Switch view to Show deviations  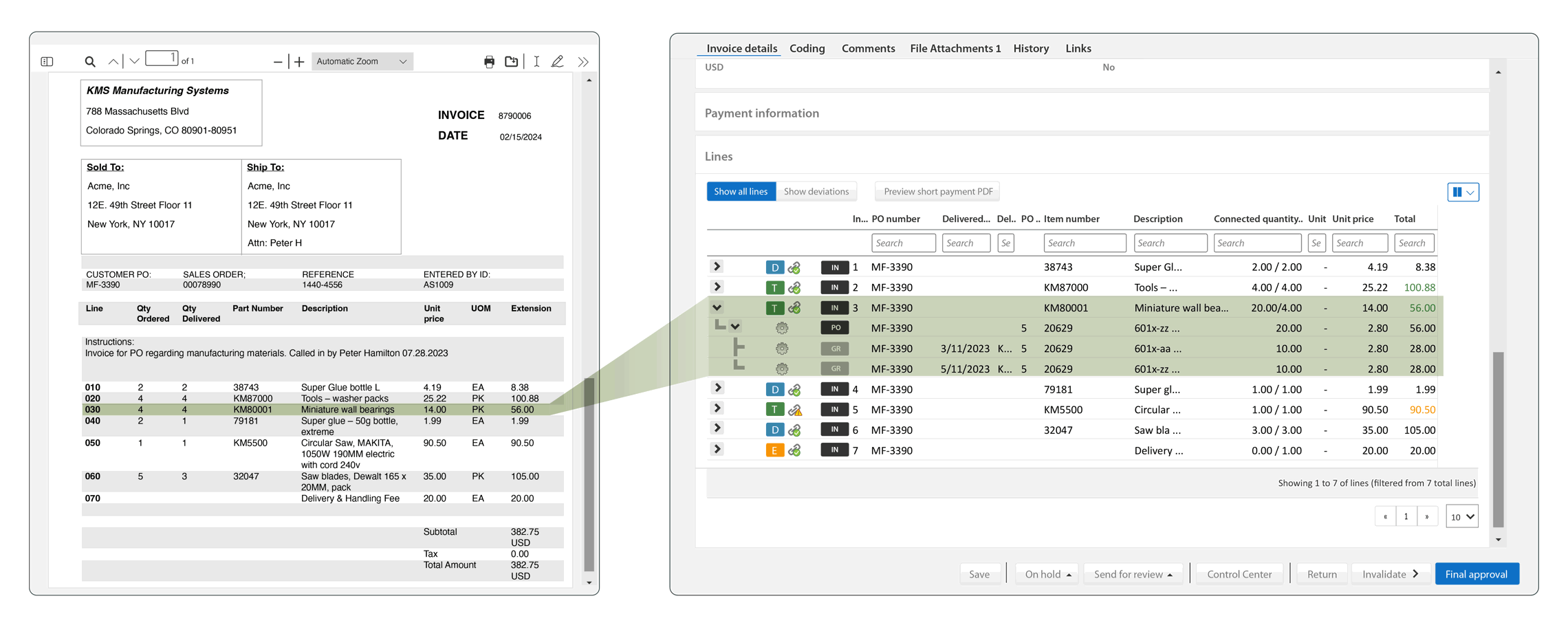[x=817, y=191]
